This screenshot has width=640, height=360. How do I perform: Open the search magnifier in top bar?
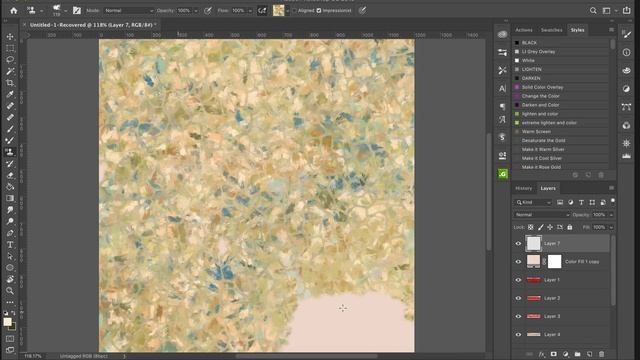tap(593, 11)
